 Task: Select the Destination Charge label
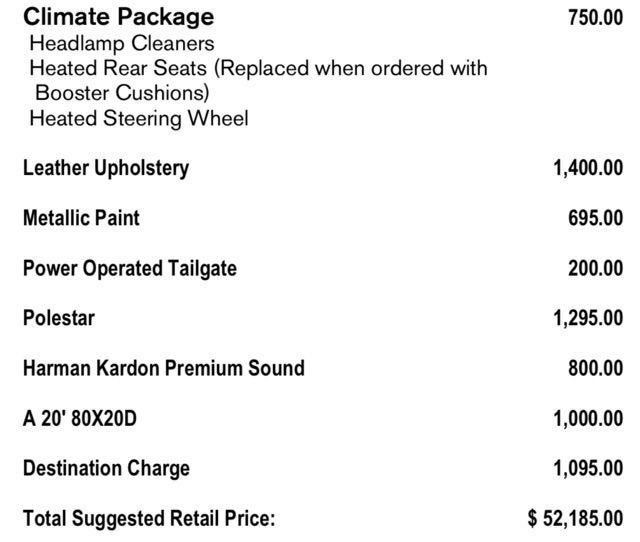pyautogui.click(x=106, y=468)
